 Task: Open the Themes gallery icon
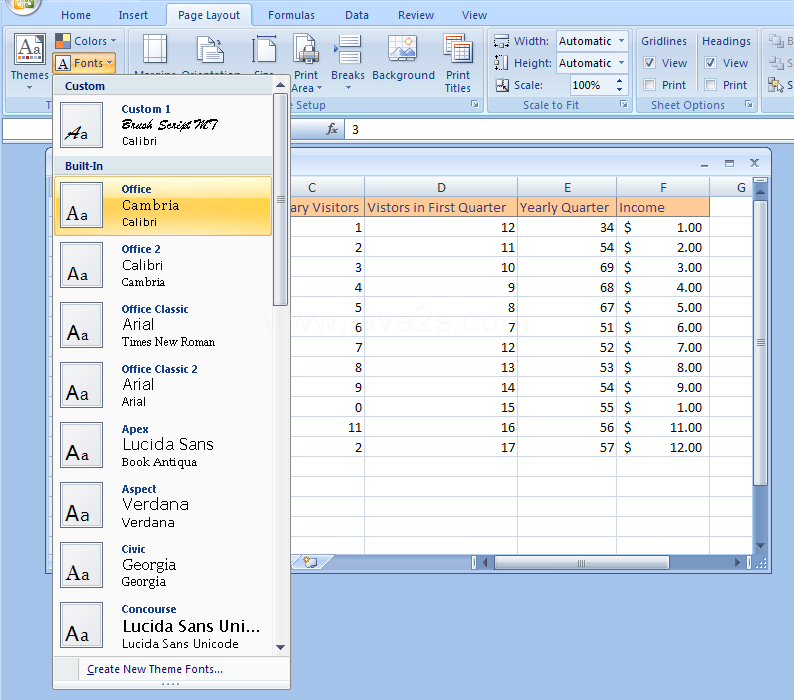(29, 50)
